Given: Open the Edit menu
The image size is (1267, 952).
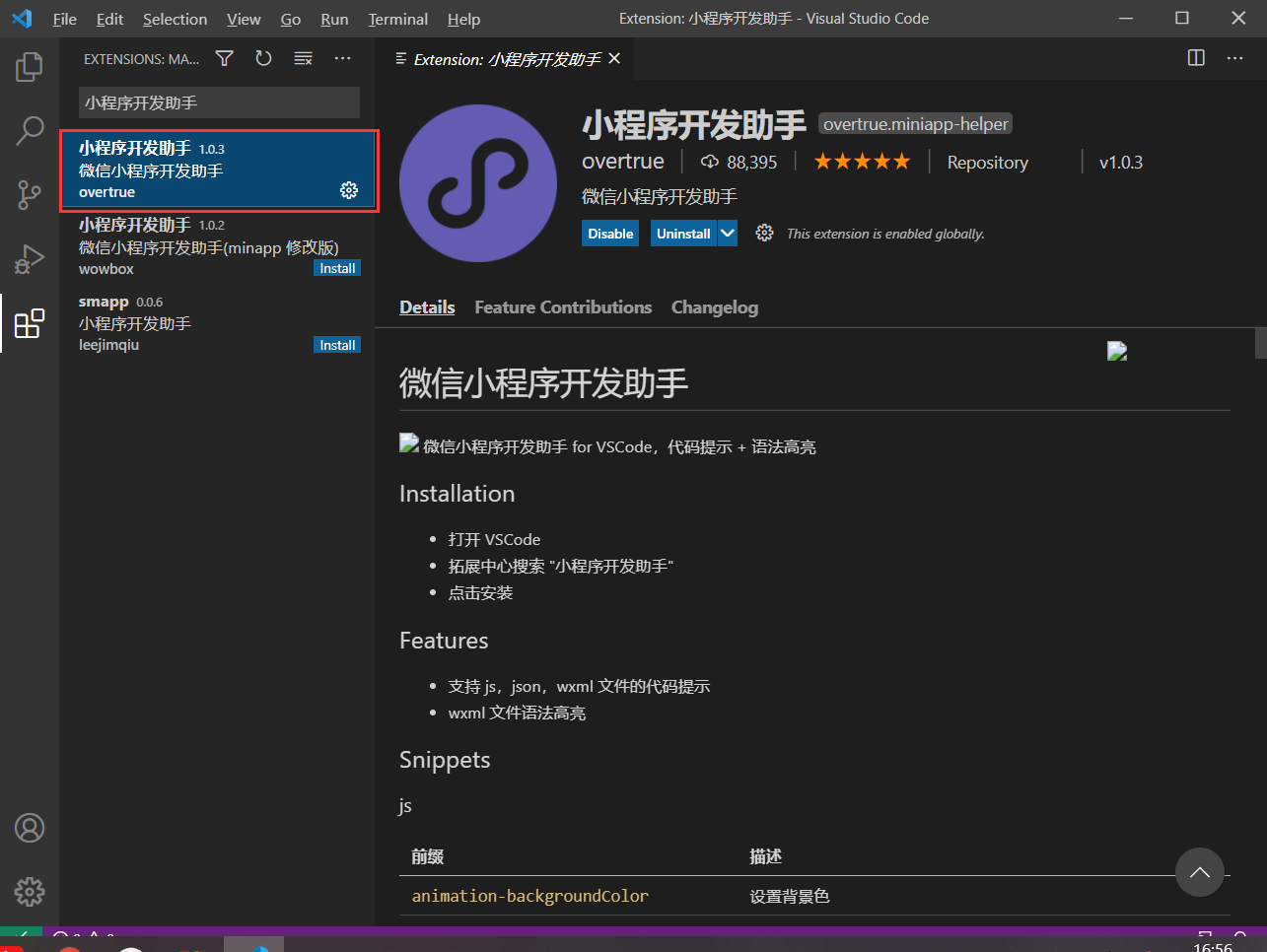Looking at the screenshot, I should coord(110,19).
